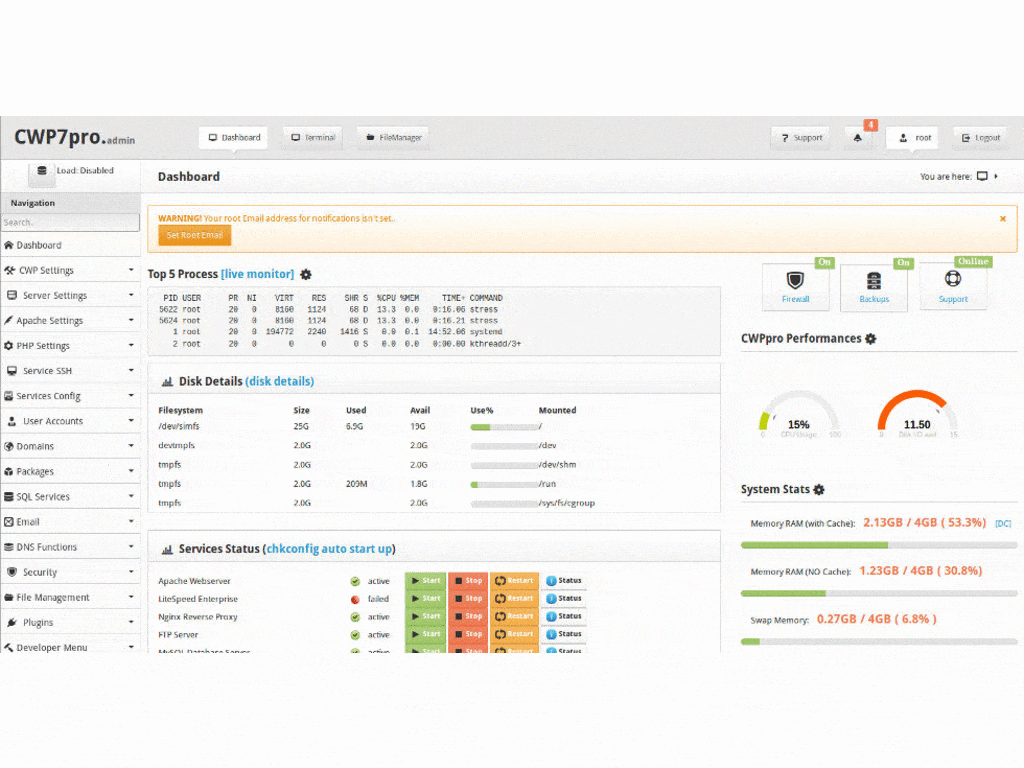Viewport: 1024px width, 768px height.
Task: Open the Security navigation item
Action: 71,572
